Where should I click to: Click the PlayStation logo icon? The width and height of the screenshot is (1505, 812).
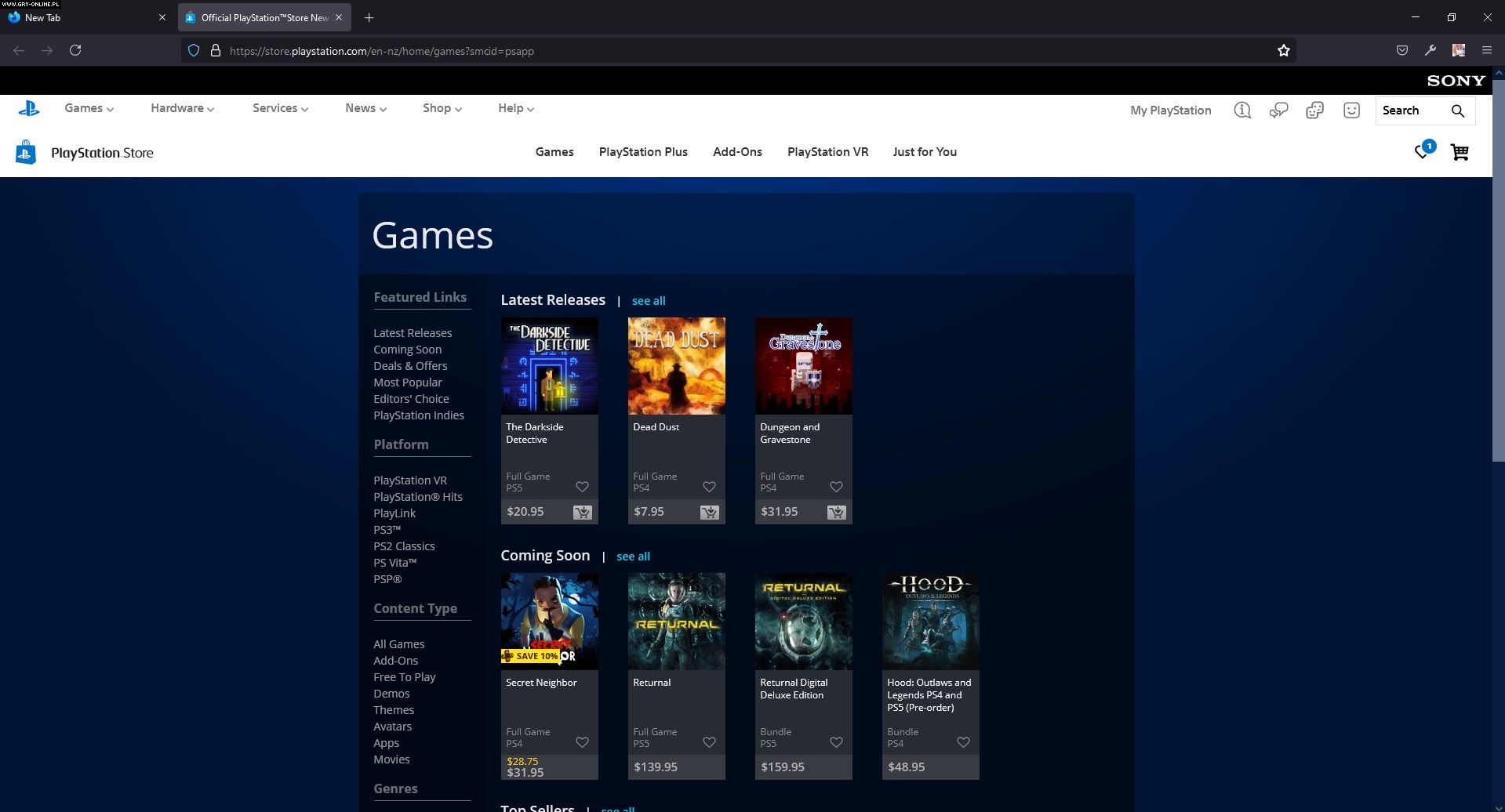coord(29,109)
